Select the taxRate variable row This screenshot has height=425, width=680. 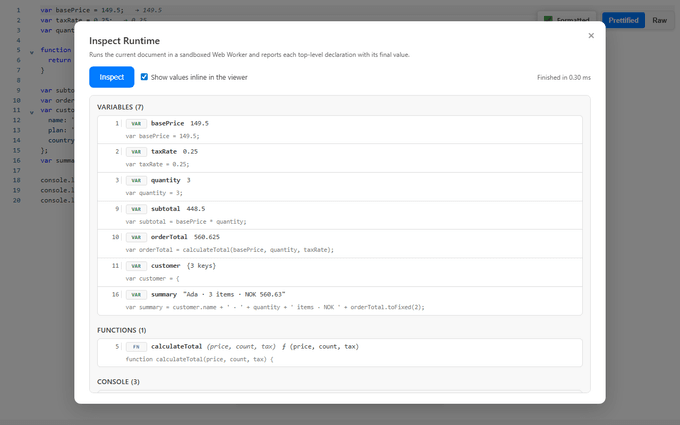340,158
